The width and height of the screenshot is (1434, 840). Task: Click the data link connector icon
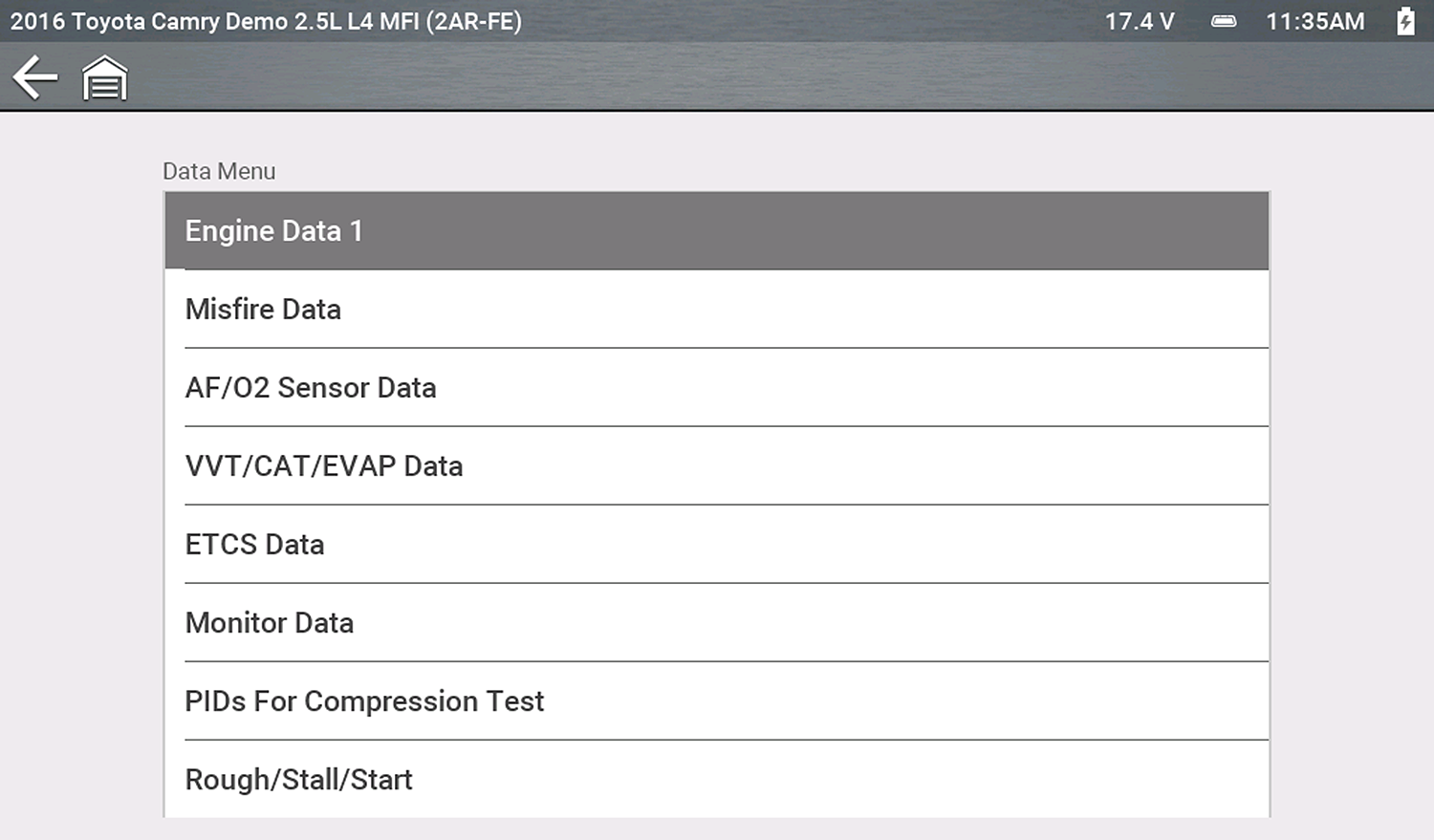1224,20
